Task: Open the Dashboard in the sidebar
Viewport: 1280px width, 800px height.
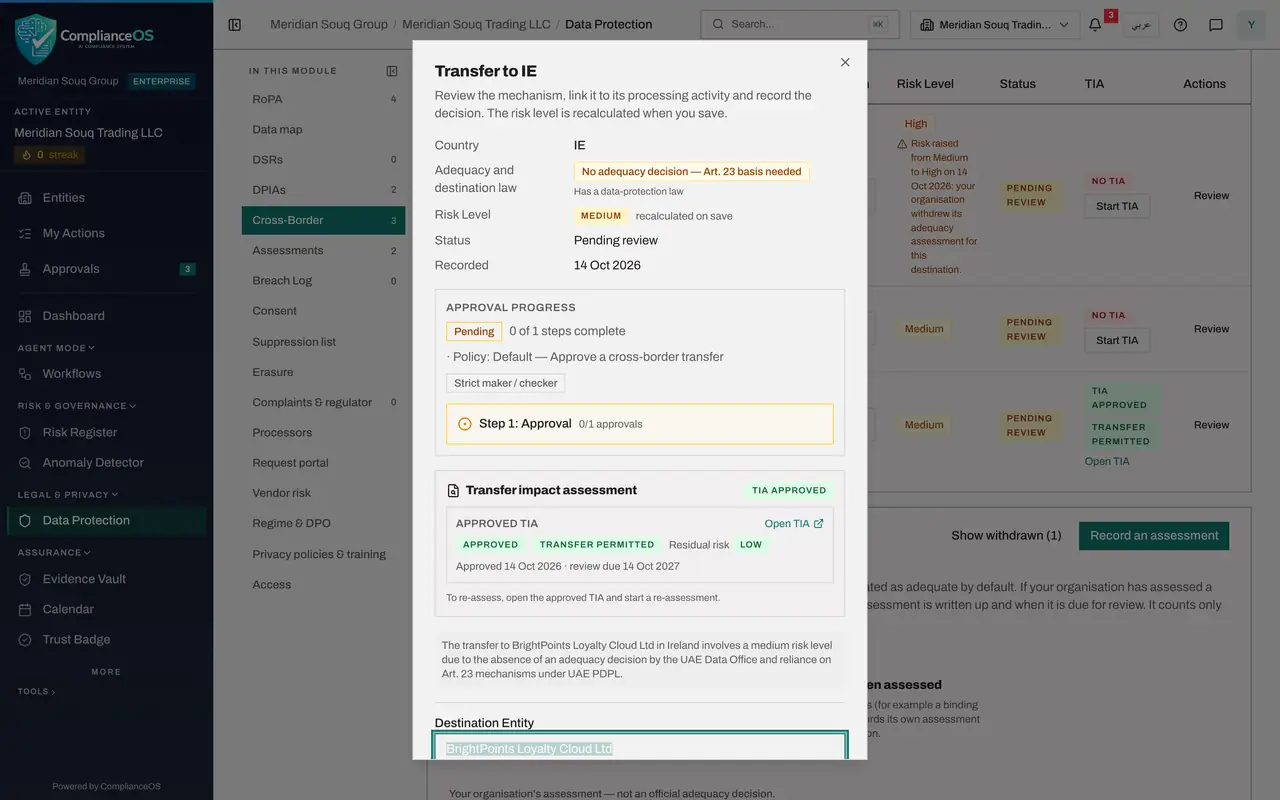Action: coord(106,316)
